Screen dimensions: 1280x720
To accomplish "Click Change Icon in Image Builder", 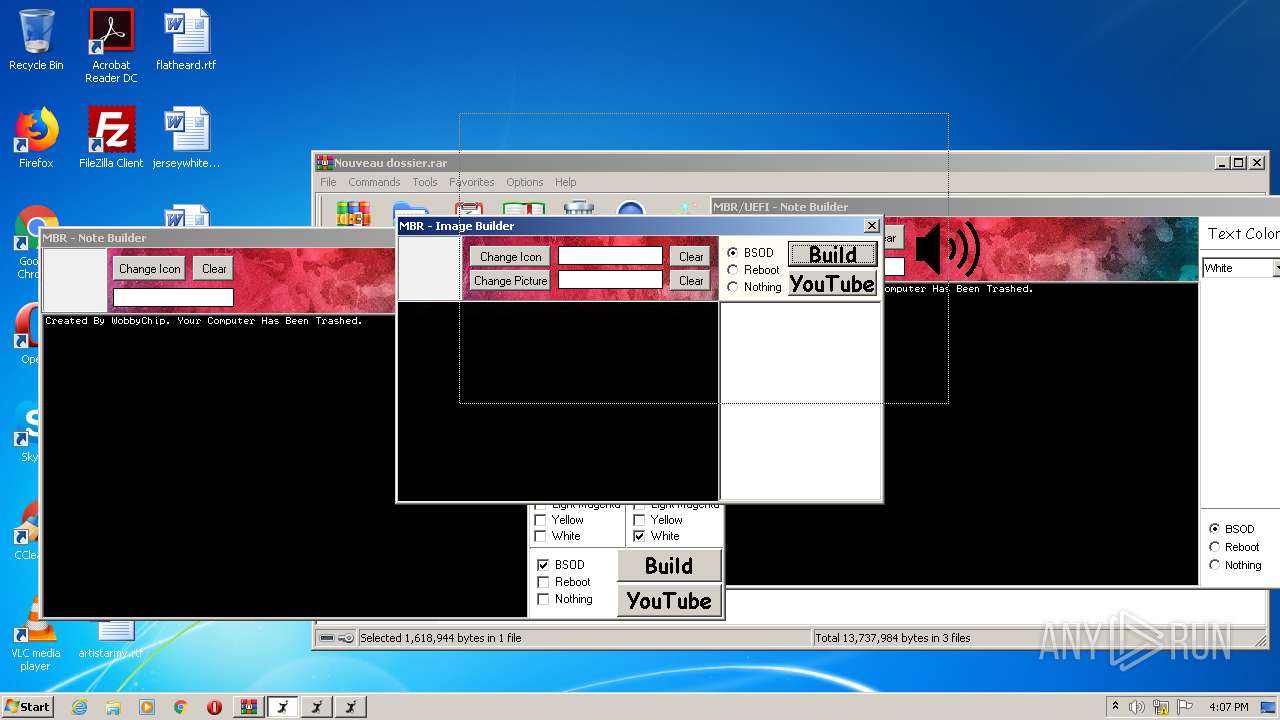I will point(510,257).
